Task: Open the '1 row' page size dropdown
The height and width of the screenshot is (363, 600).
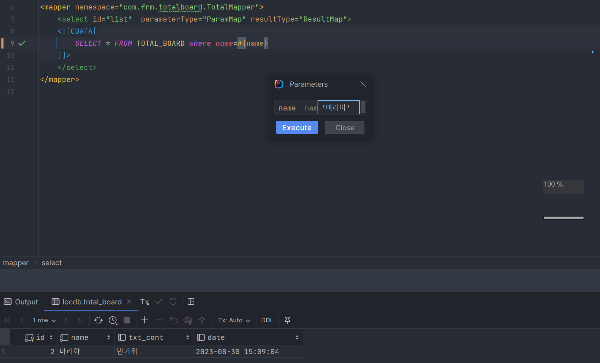Action: point(44,320)
